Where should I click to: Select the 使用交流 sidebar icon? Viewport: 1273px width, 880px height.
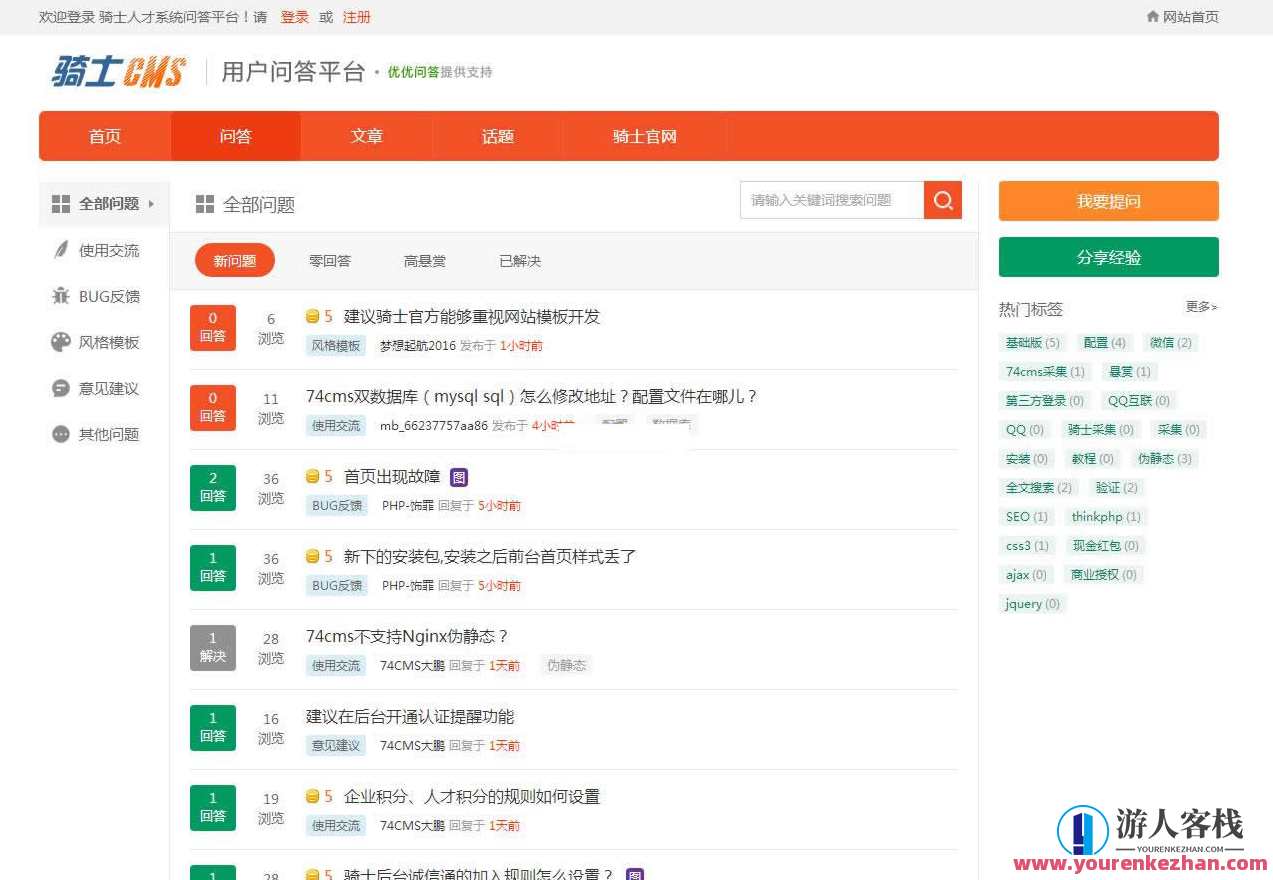click(x=60, y=250)
